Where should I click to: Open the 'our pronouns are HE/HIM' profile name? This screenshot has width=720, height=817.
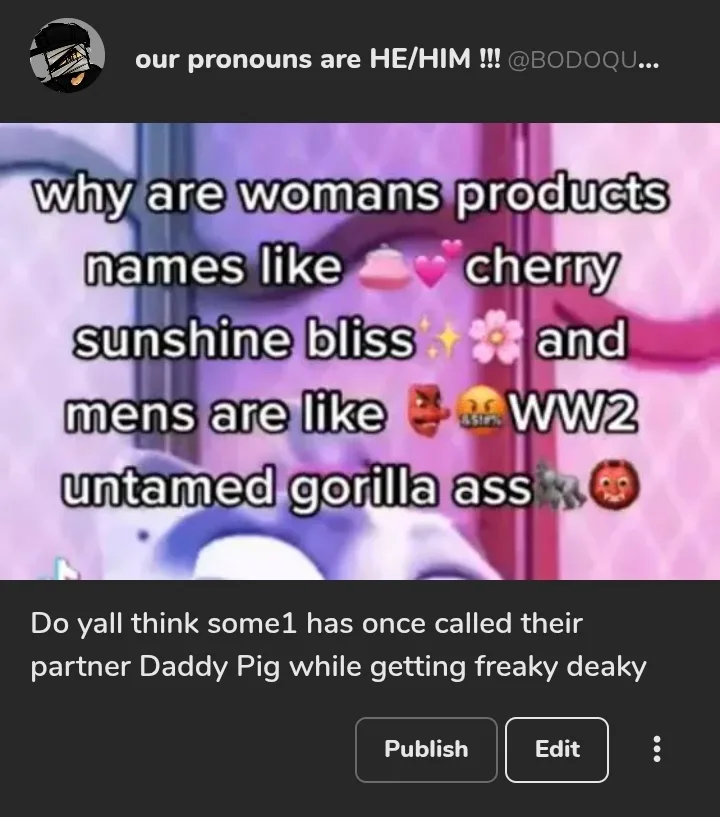pos(318,59)
